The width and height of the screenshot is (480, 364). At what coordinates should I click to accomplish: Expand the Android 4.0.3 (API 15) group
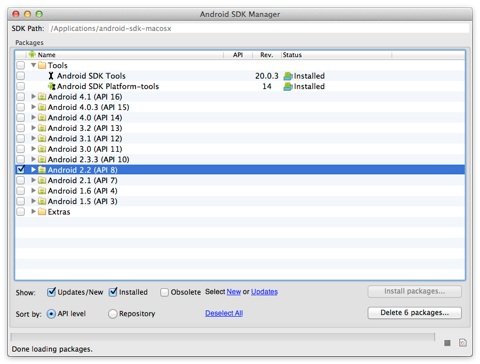(x=33, y=107)
